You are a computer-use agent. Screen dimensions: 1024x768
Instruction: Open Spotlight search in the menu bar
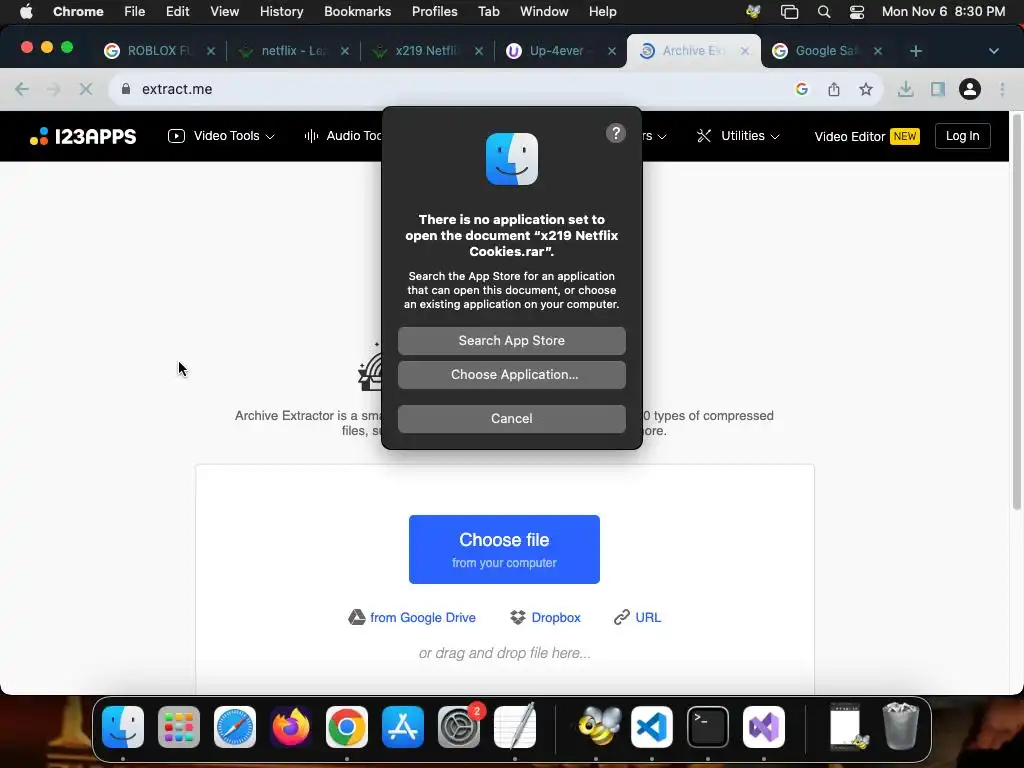click(824, 12)
